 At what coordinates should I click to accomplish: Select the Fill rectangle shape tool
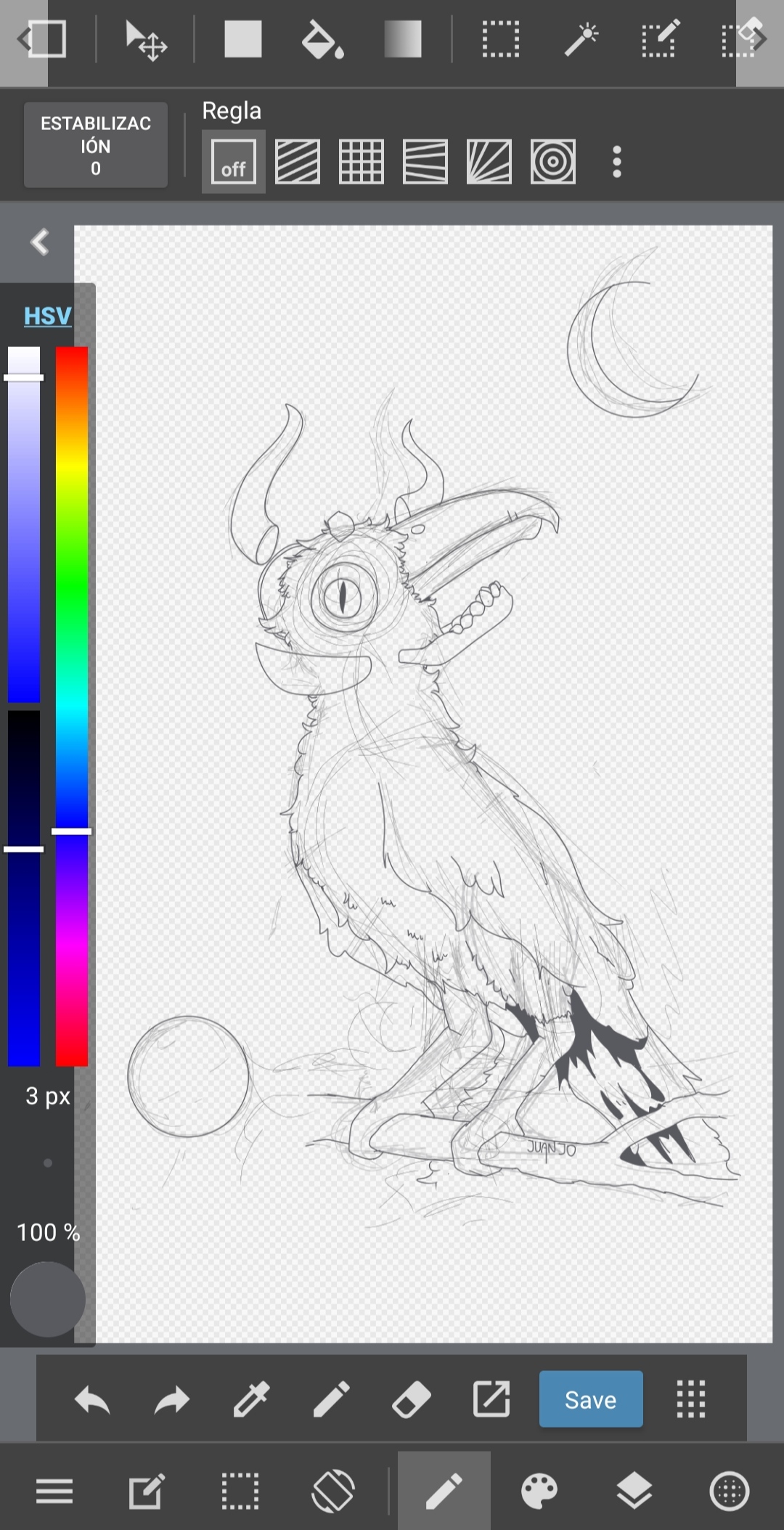tap(242, 39)
